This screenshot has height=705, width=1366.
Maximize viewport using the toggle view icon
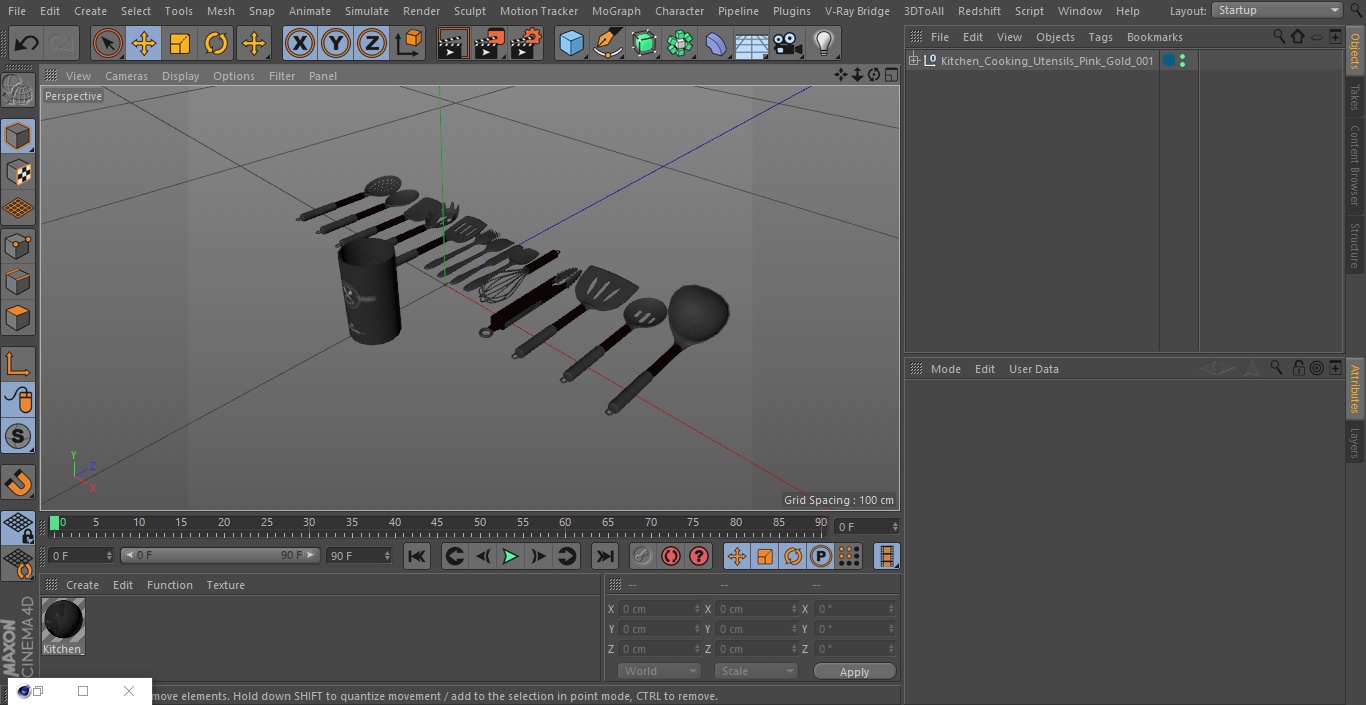tap(890, 75)
